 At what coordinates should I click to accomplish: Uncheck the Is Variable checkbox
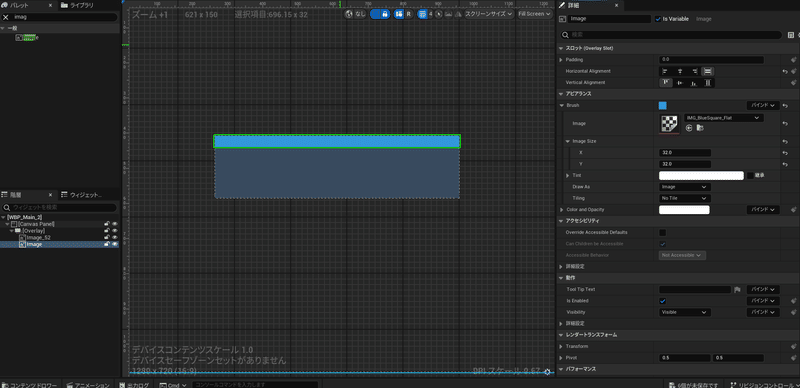click(x=658, y=19)
